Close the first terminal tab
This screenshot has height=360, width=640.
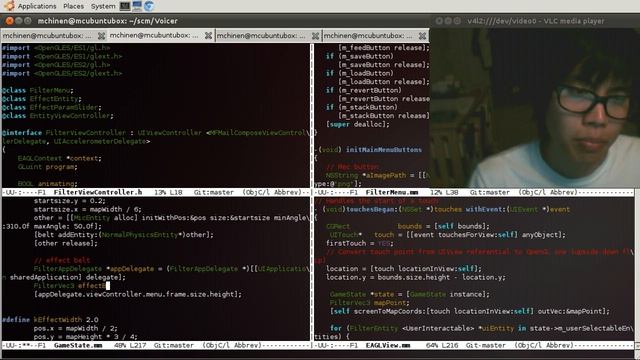(101, 36)
